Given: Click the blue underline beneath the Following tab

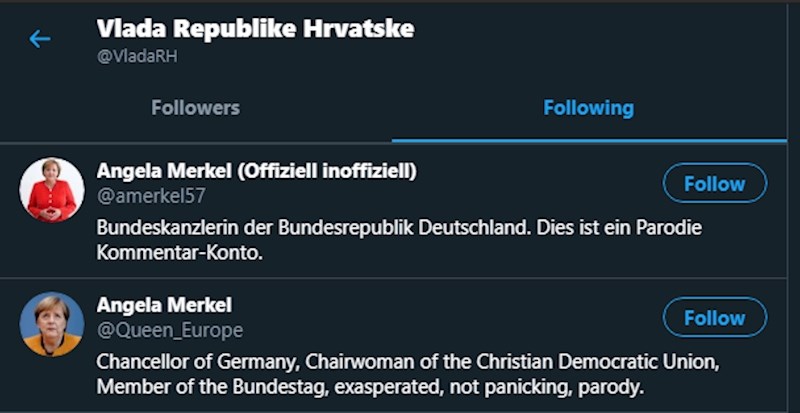Looking at the screenshot, I should (x=588, y=141).
